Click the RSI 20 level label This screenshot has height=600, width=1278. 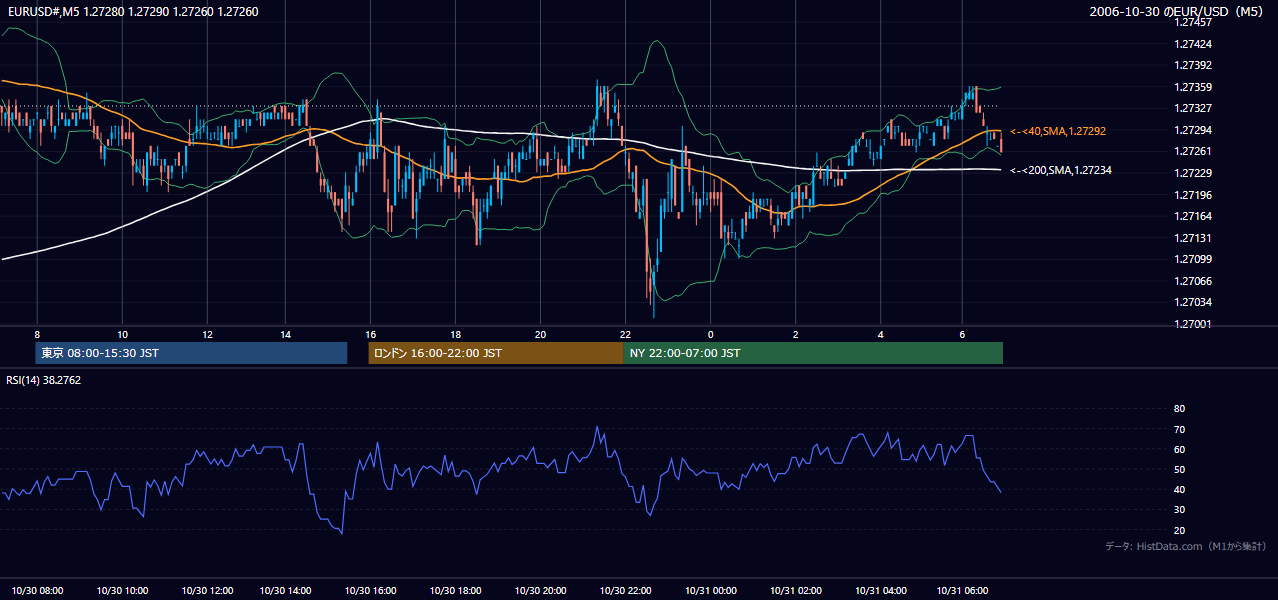pyautogui.click(x=1179, y=530)
